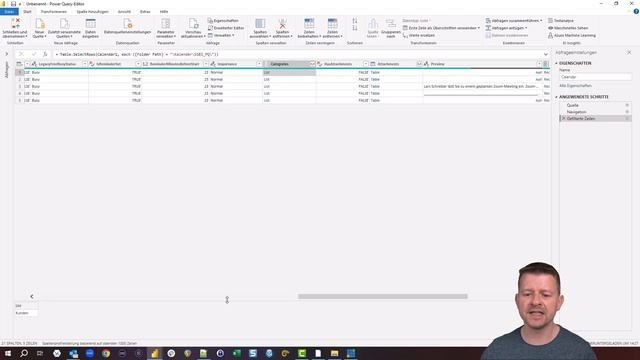The image size is (640, 360).
Task: Open Verwalten dropdown
Action: point(221,36)
